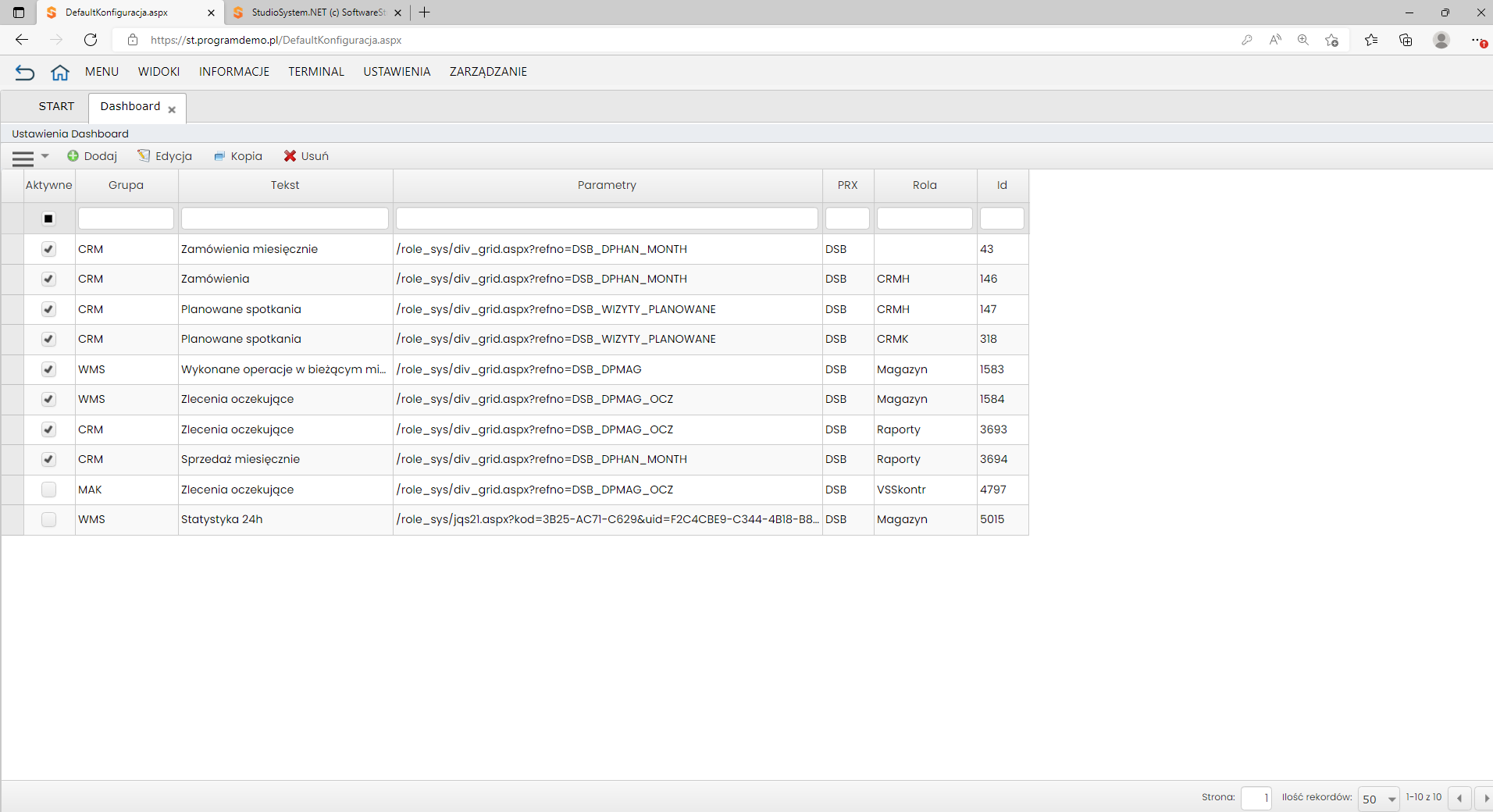The image size is (1493, 812).
Task: Uncheck Aktywne for Sprzedaż miesięcznie row
Action: click(48, 459)
